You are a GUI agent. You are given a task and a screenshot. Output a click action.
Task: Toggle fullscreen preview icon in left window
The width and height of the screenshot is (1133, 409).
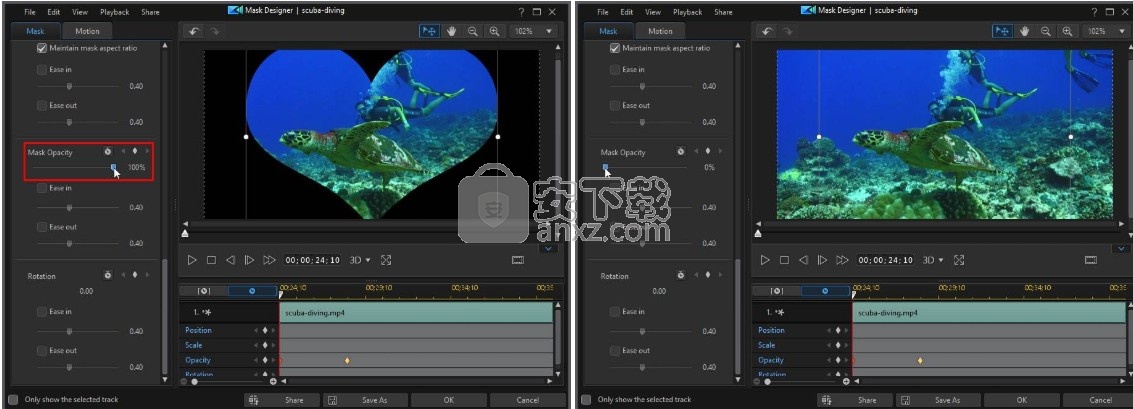[386, 260]
